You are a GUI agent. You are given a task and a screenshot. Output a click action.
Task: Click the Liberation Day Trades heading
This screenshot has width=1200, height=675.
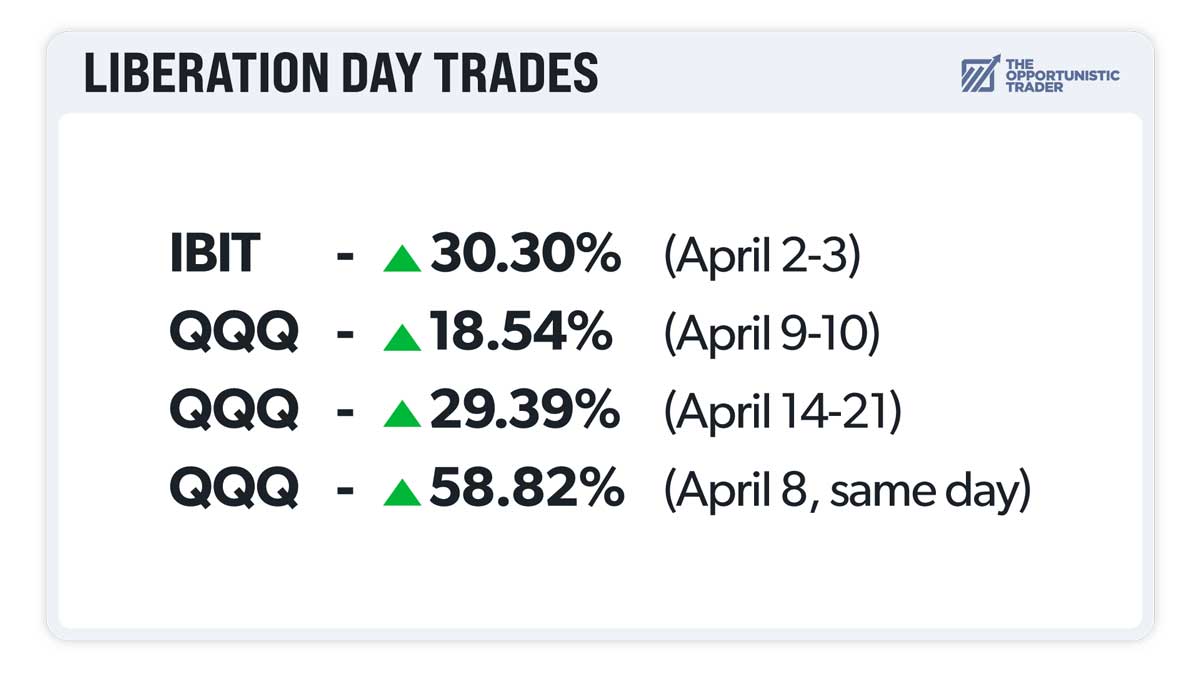[341, 75]
